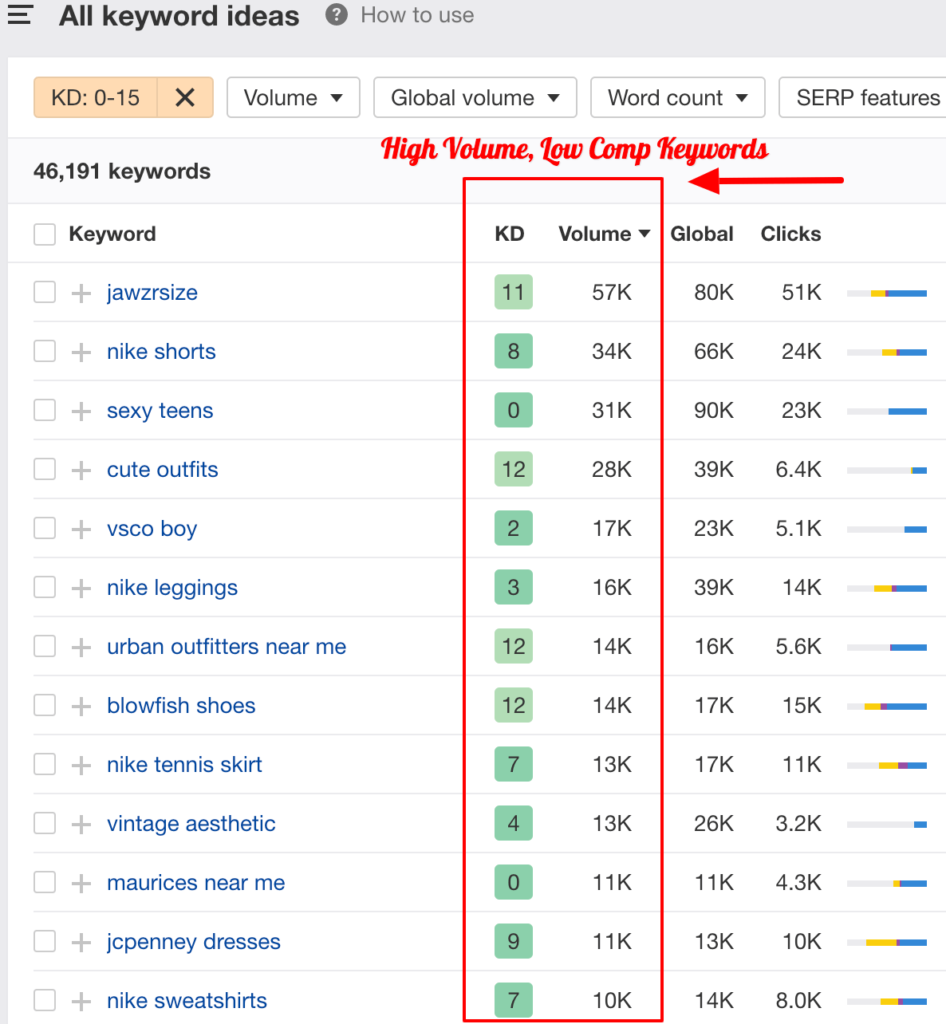Open the jawzrsize keyword link

(x=152, y=293)
